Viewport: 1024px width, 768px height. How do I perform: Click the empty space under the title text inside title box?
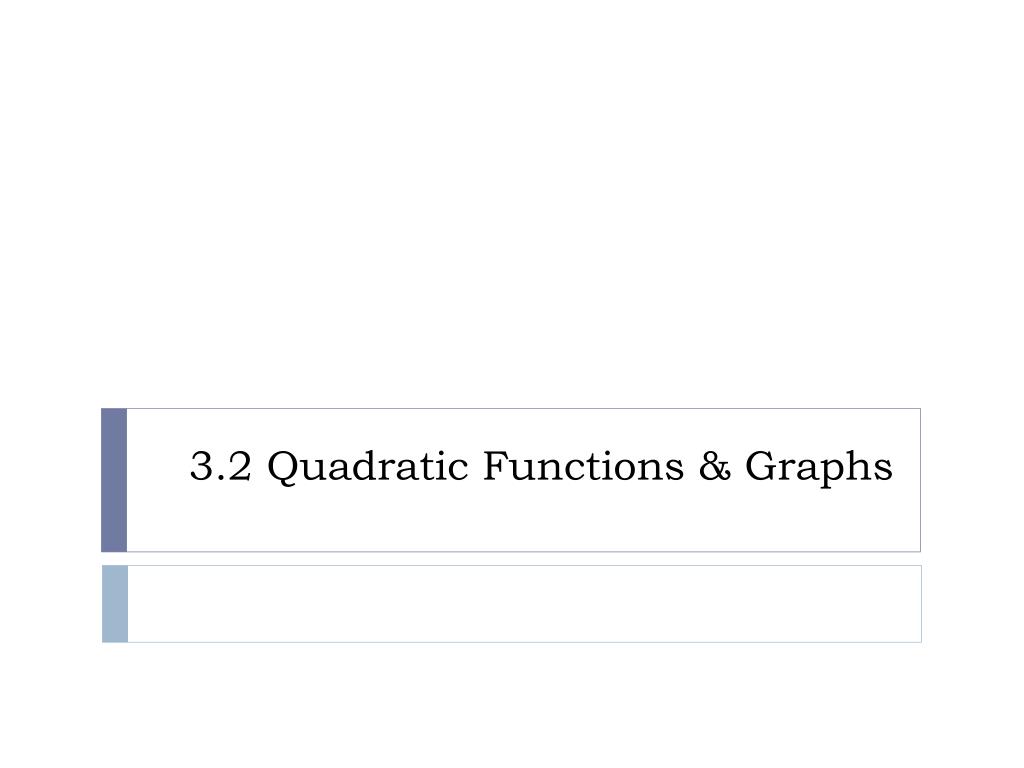pos(522,521)
